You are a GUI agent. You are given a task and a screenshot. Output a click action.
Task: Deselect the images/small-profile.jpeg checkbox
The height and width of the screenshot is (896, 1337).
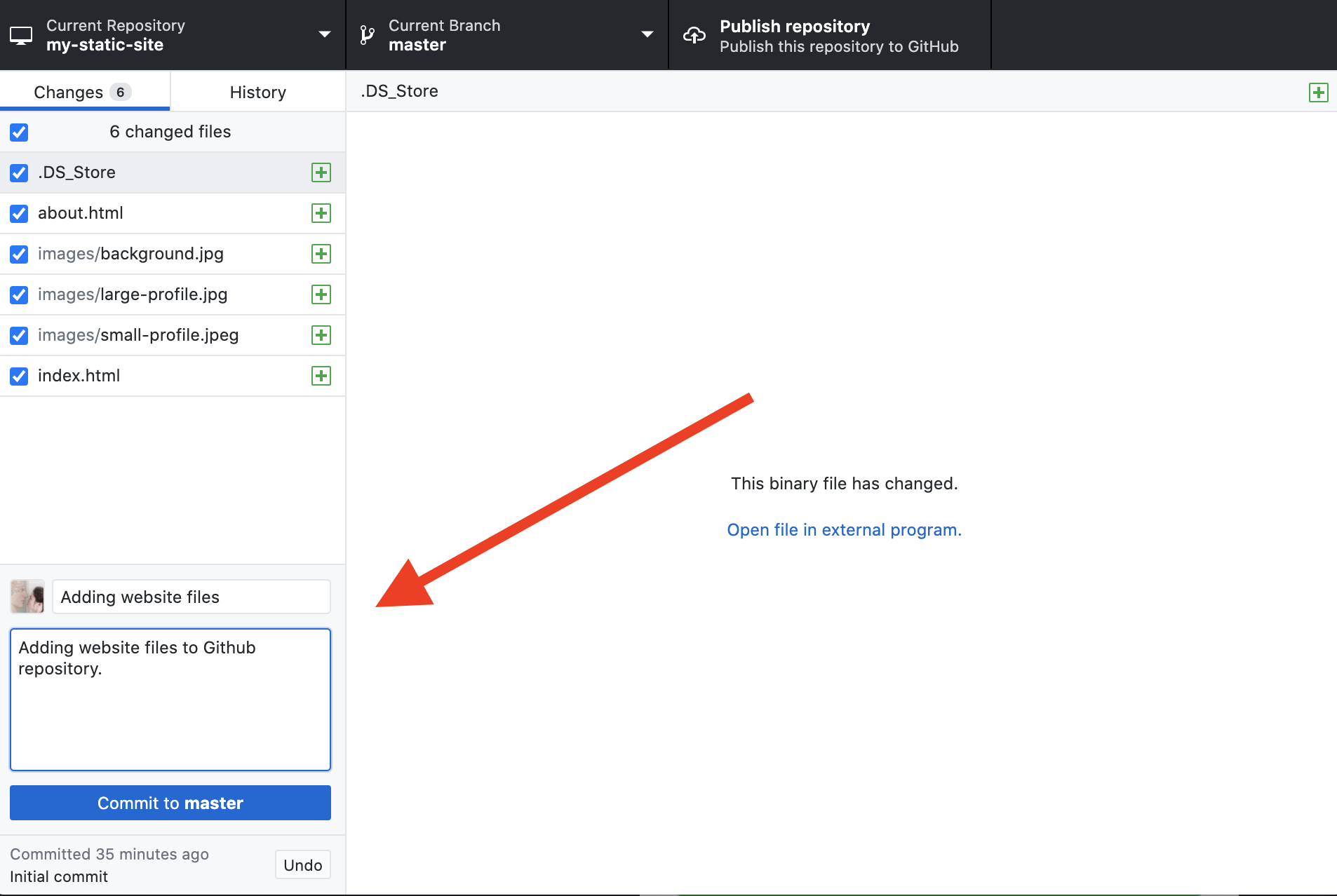click(19, 336)
